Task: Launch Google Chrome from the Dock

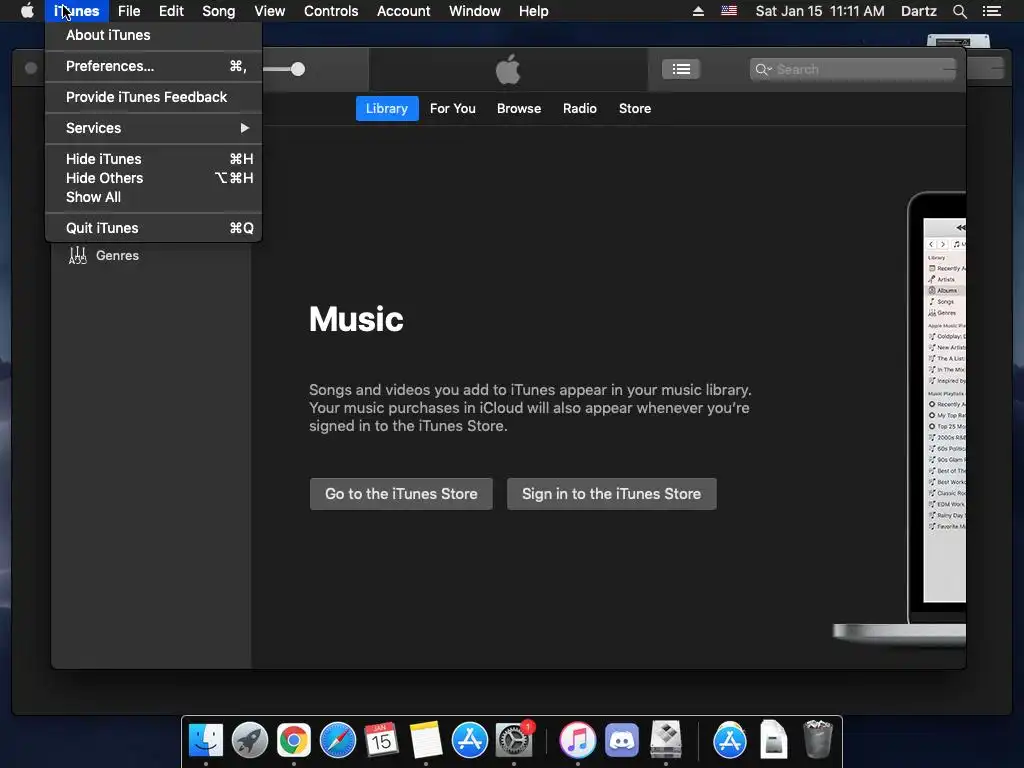Action: (294, 740)
